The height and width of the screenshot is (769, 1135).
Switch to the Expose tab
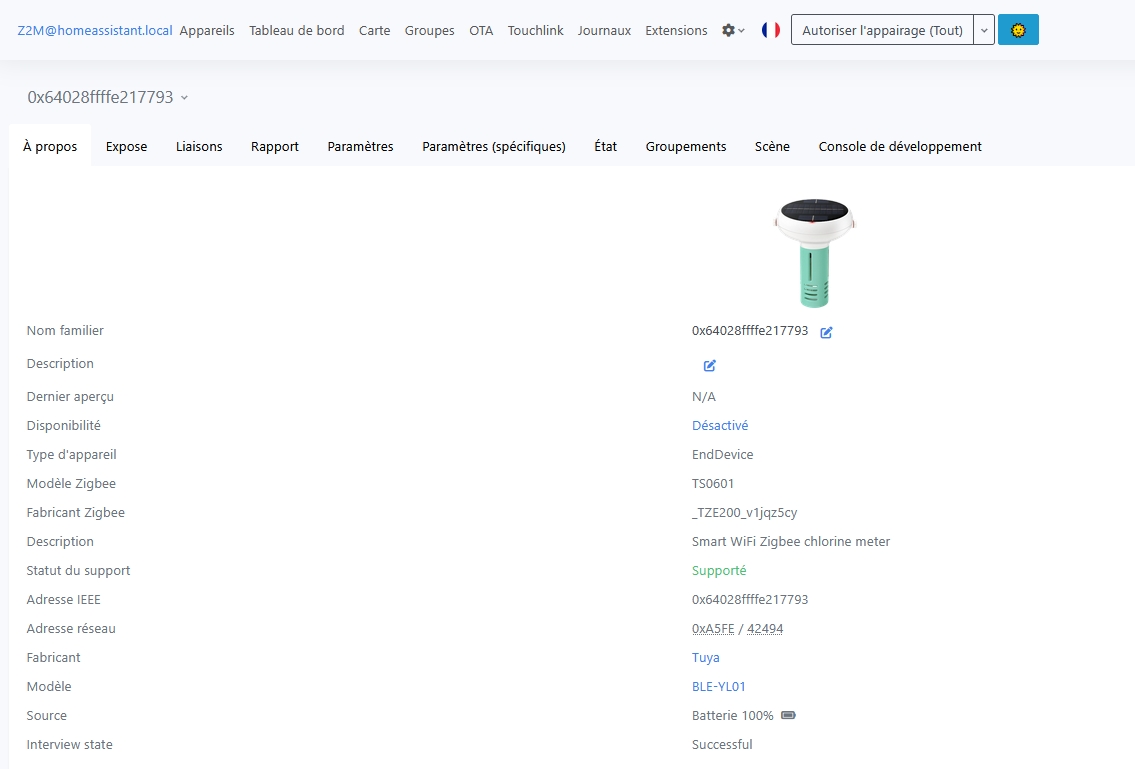pos(126,146)
